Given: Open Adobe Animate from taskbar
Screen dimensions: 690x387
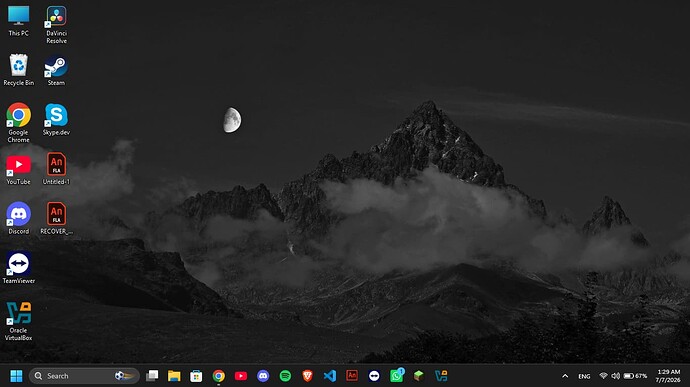Looking at the screenshot, I should tap(352, 376).
